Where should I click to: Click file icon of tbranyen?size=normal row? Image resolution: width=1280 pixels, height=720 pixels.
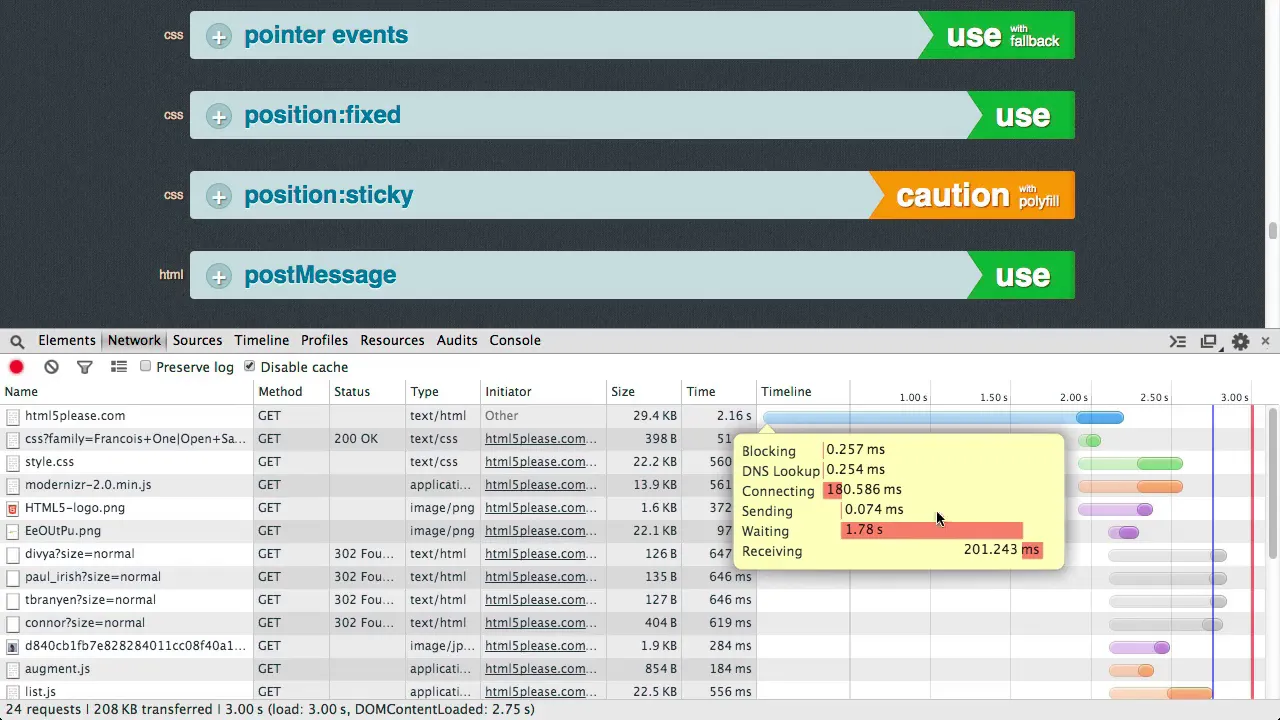click(x=13, y=600)
